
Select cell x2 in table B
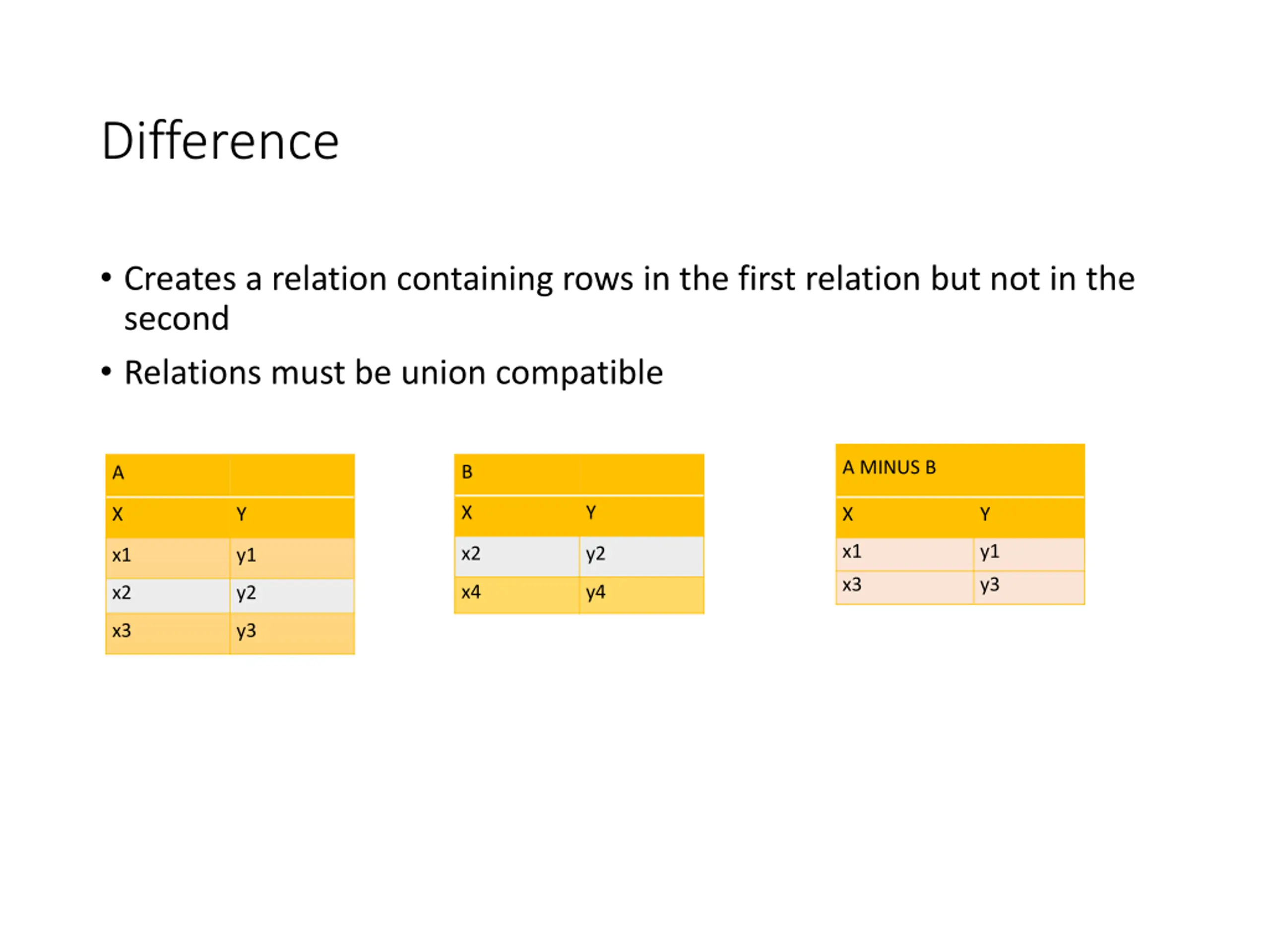[517, 555]
